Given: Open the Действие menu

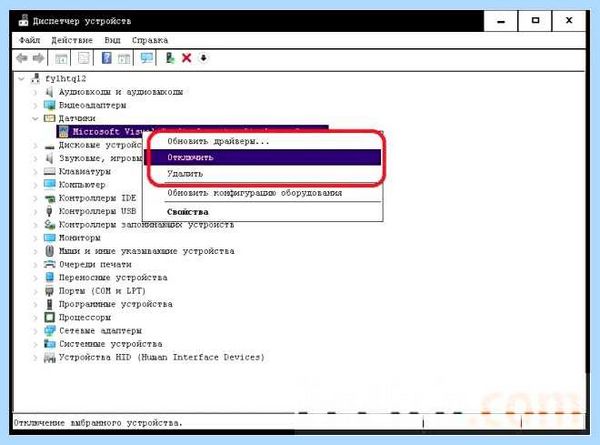Looking at the screenshot, I should coord(72,40).
